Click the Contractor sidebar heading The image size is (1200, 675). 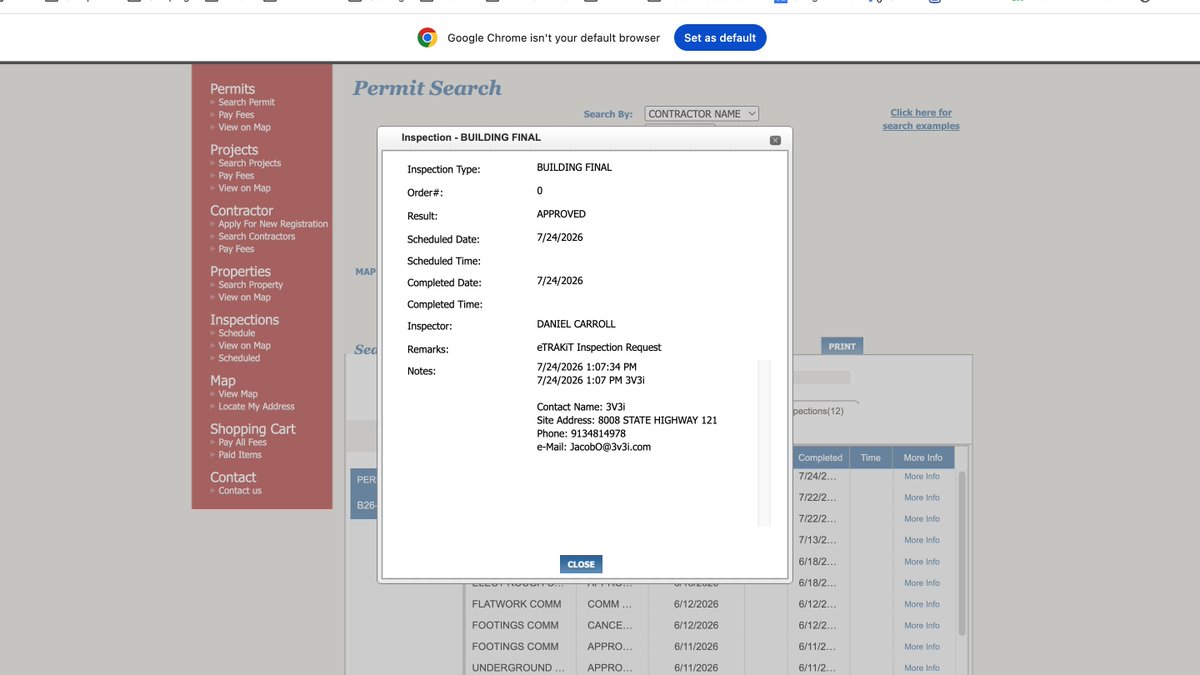point(241,211)
